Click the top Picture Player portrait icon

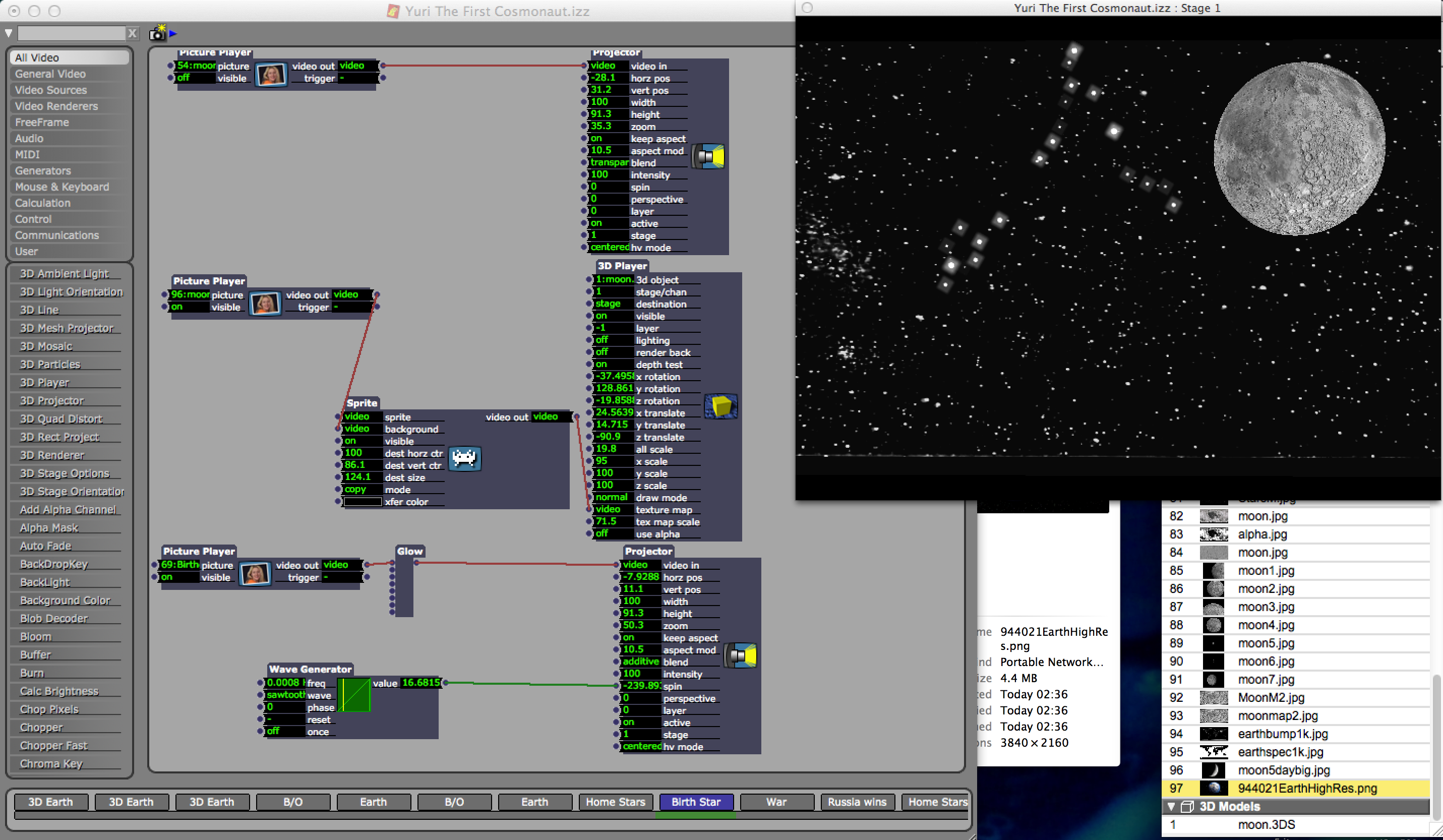(x=271, y=75)
